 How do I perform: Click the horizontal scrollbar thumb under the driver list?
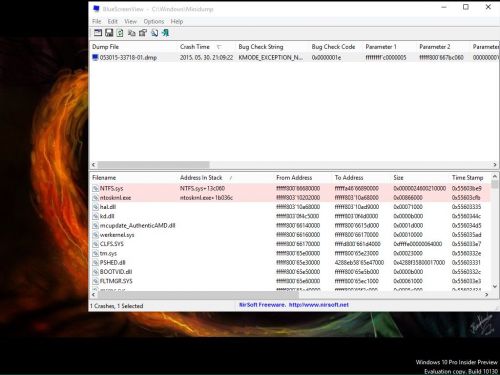tap(198, 295)
